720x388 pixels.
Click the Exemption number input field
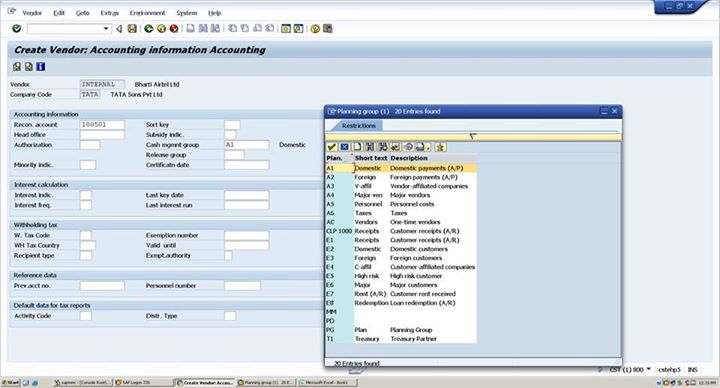pyautogui.click(x=247, y=235)
